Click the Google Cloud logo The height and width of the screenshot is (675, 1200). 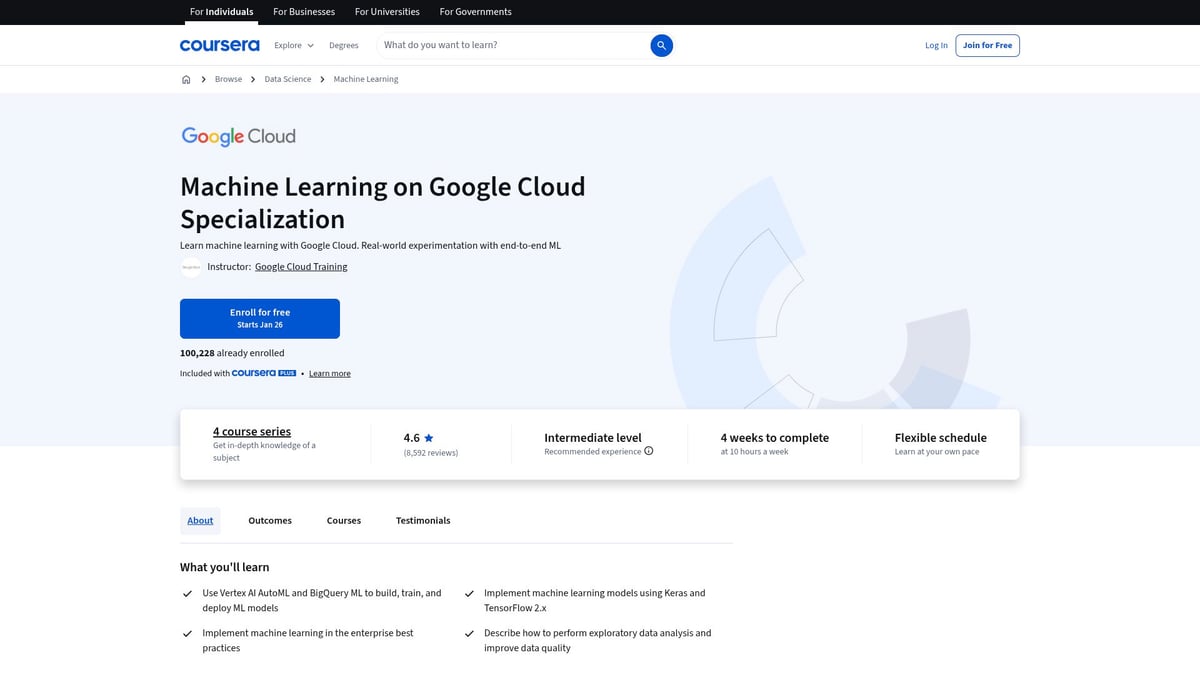[238, 136]
